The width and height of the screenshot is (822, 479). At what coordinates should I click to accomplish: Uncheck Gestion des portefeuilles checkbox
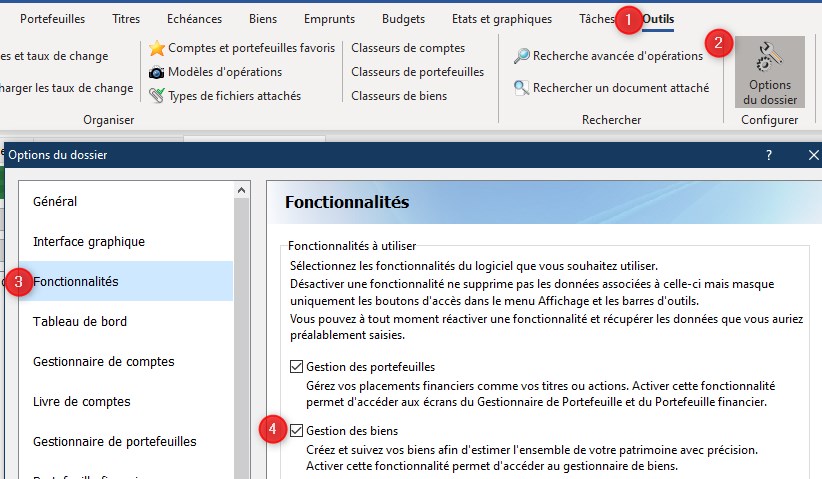[x=296, y=367]
